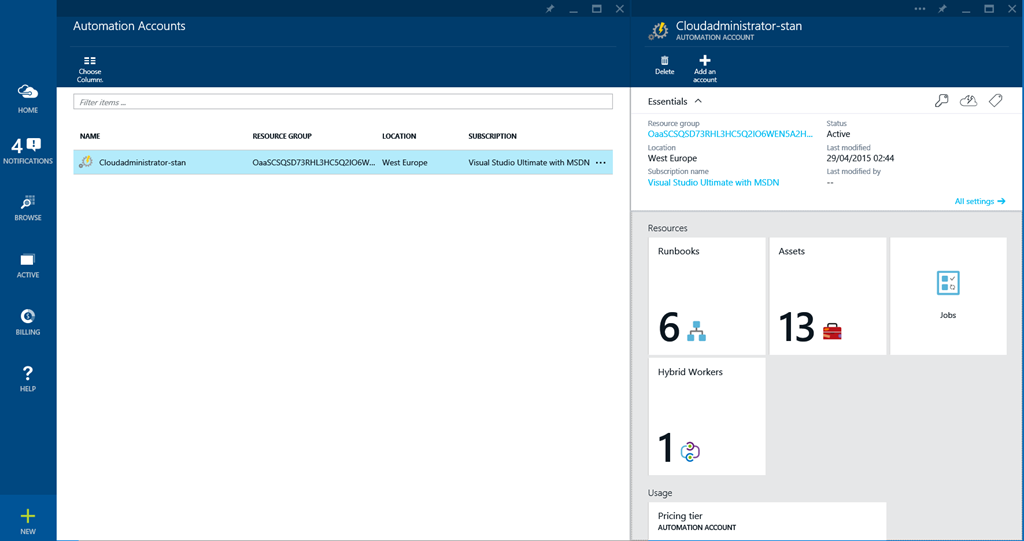Open the Notifications hub showing 4 alerts
Image resolution: width=1024 pixels, height=541 pixels.
[28, 150]
